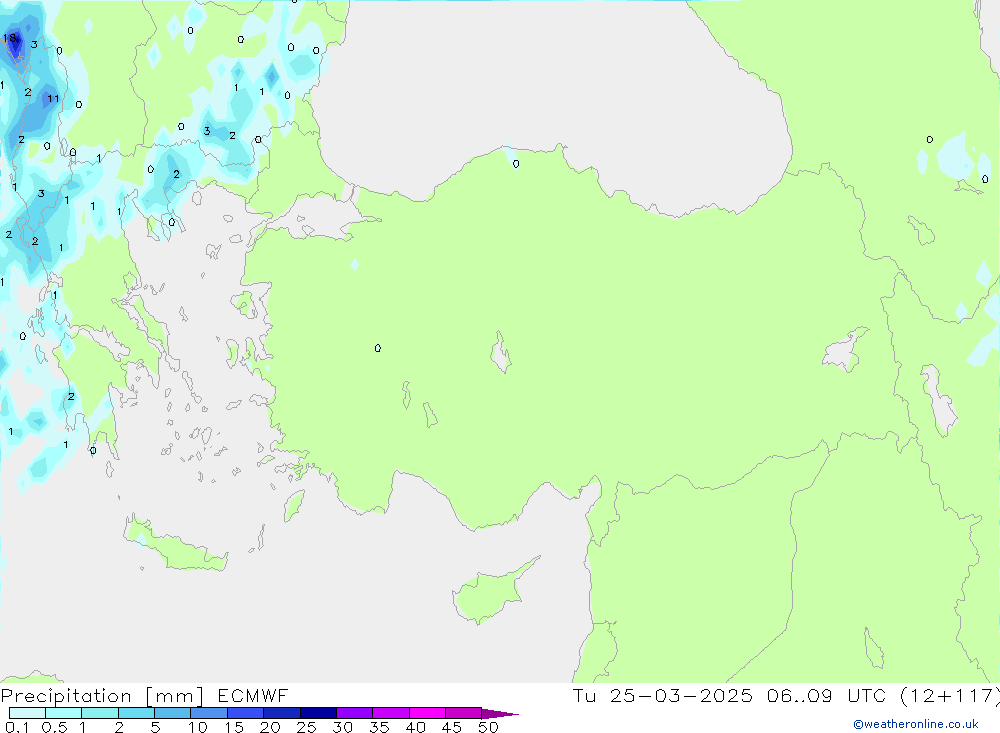This screenshot has height=733, width=1000.
Task: Click the 40–45 mm magenta legend segment
Action: [x=427, y=713]
